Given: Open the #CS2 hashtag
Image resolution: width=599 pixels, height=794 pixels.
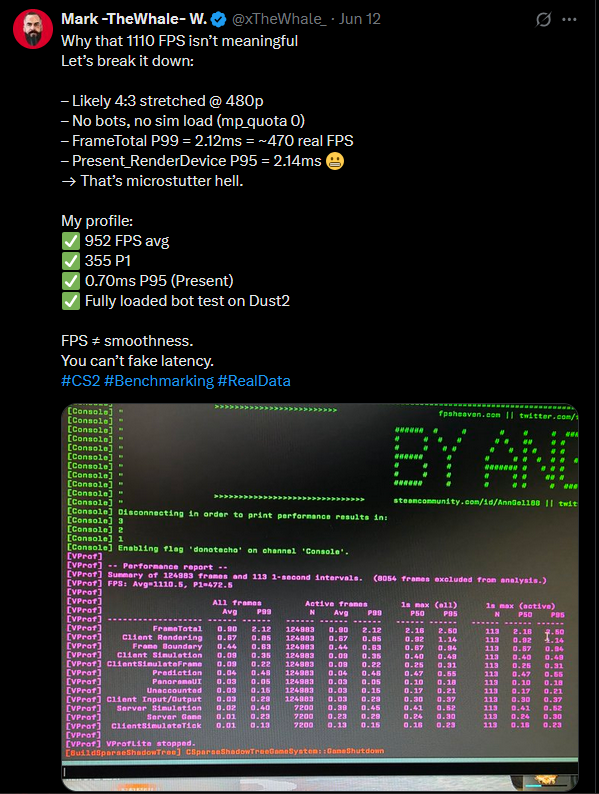Looking at the screenshot, I should 81,381.
